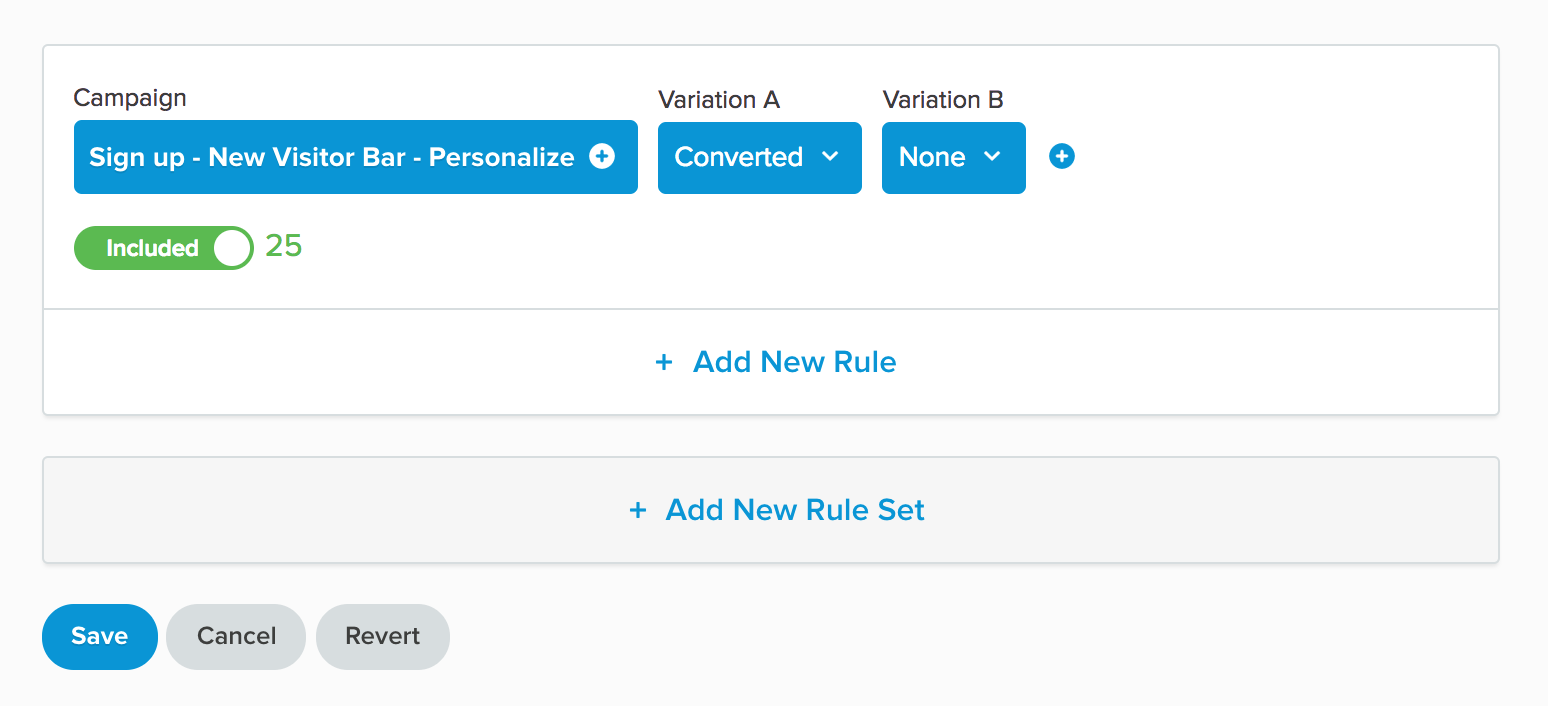This screenshot has width=1548, height=706.
Task: Click the green 25 visitor count
Action: point(284,246)
